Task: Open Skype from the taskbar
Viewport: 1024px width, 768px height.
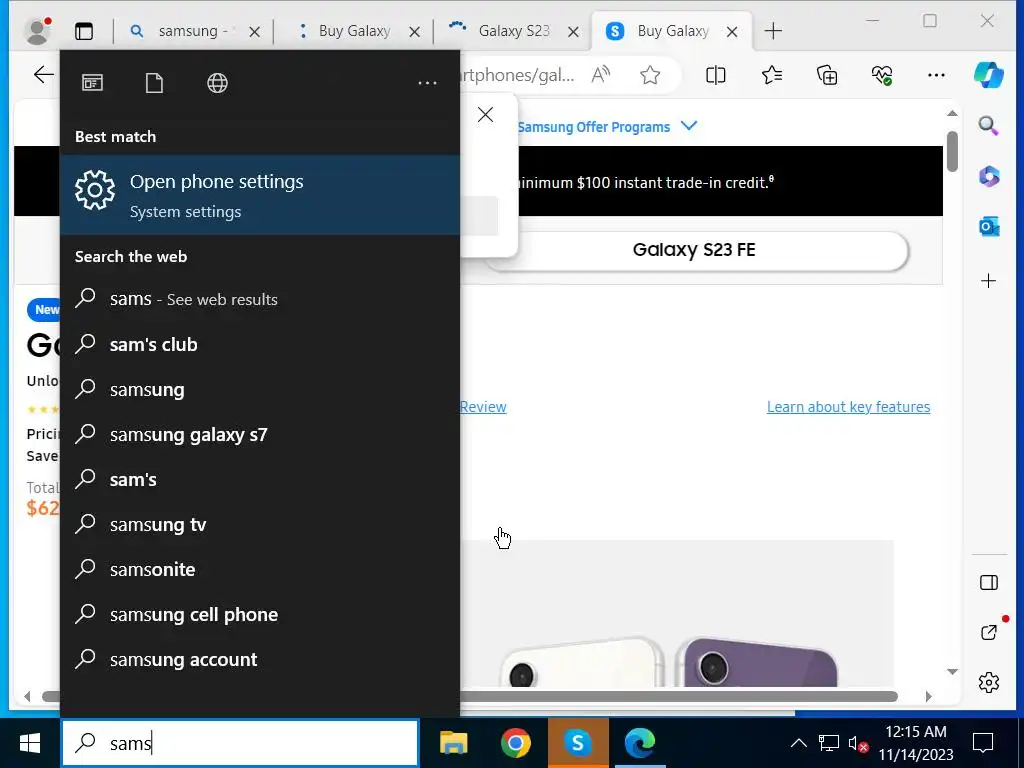Action: tap(578, 743)
